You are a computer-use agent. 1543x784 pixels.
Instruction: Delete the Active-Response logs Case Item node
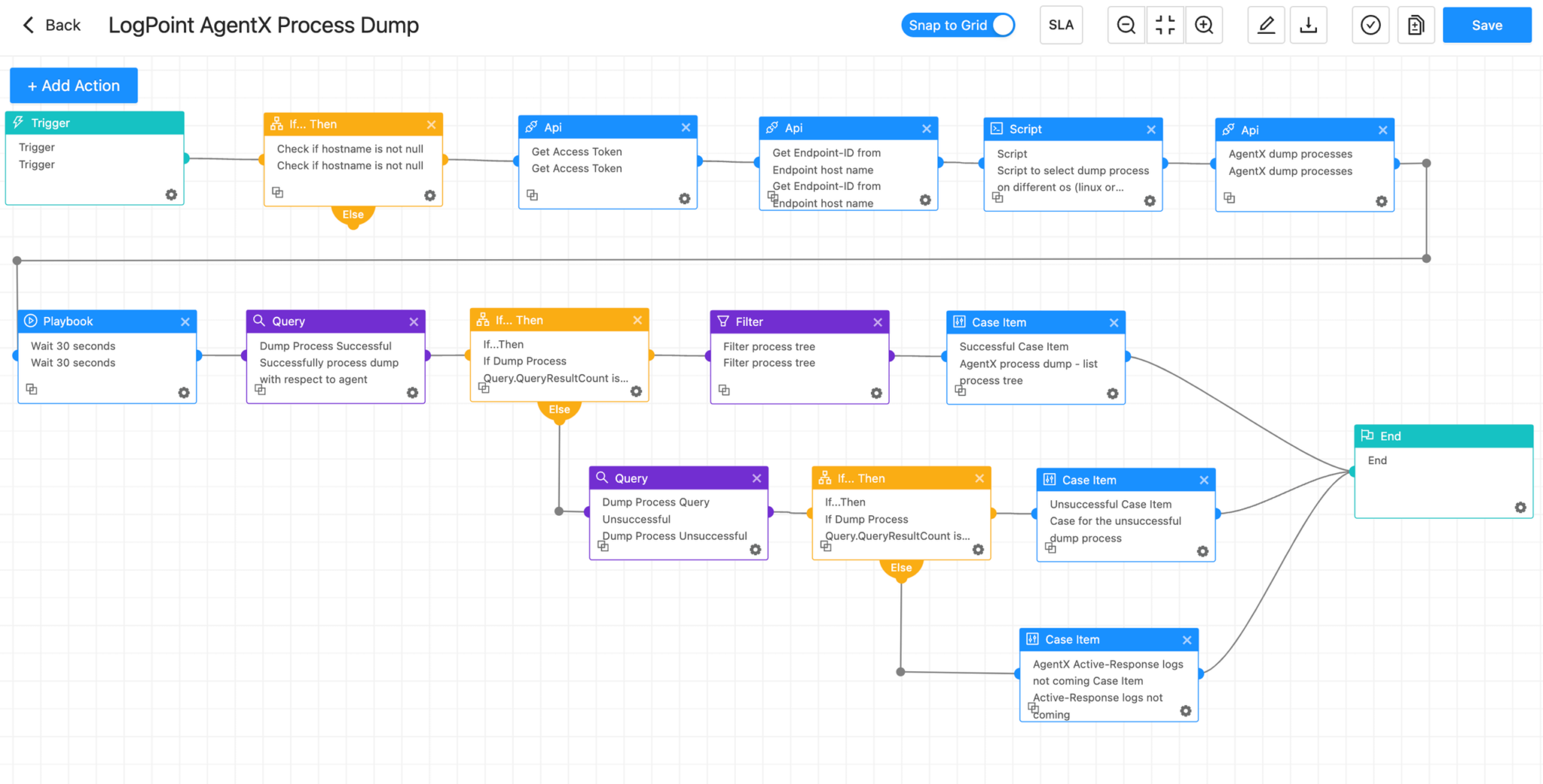[1187, 640]
